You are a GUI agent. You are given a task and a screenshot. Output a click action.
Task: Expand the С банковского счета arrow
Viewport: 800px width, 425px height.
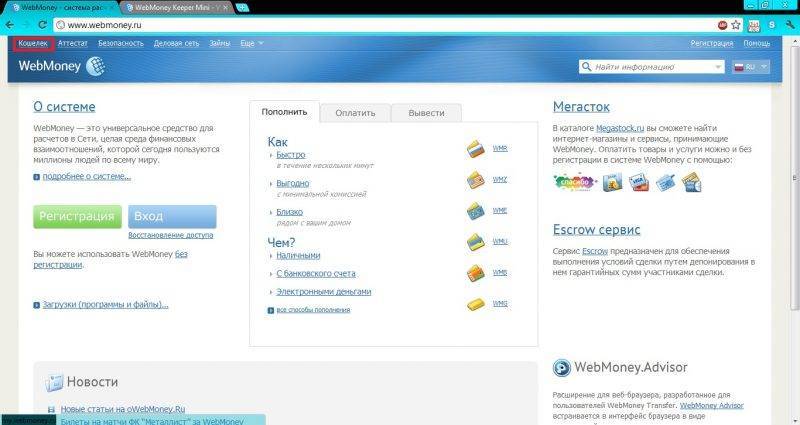(271, 274)
